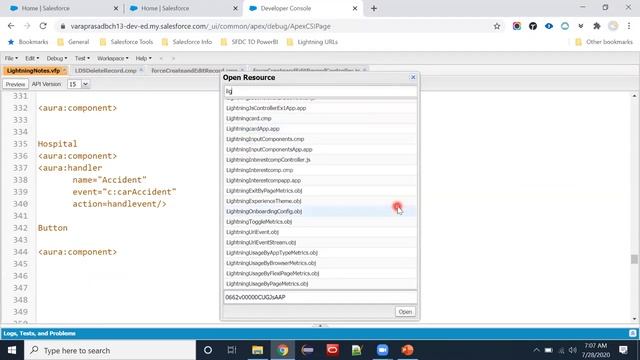Screen dimensions: 640x360
Task: Close the Open Resource dialog
Action: point(413,77)
